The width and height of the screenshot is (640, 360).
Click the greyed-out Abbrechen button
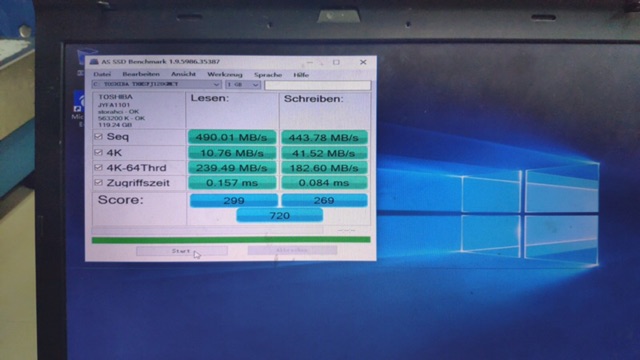[292, 250]
